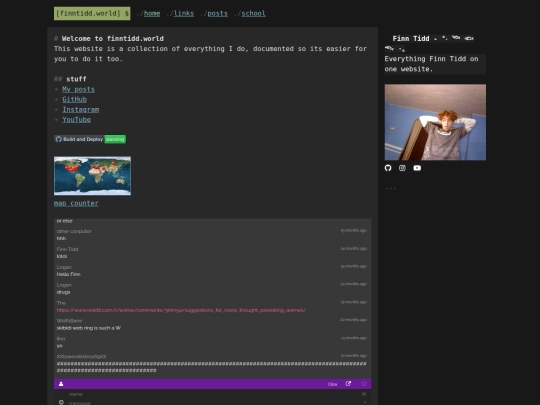Open the YouTube icon under profile photo
The height and width of the screenshot is (405, 540).
417,168
